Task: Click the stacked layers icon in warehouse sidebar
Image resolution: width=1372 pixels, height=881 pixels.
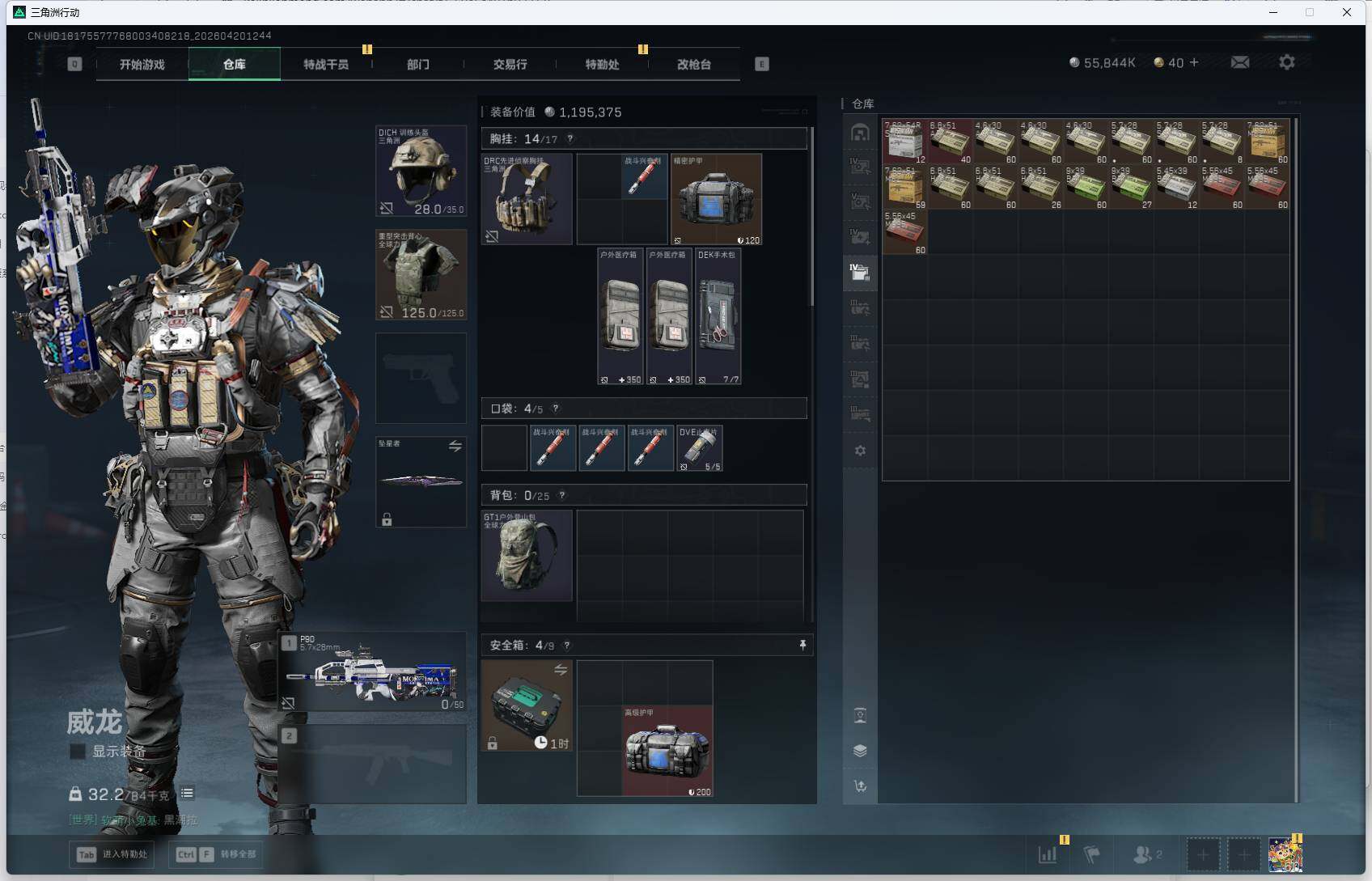Action: pos(860,751)
